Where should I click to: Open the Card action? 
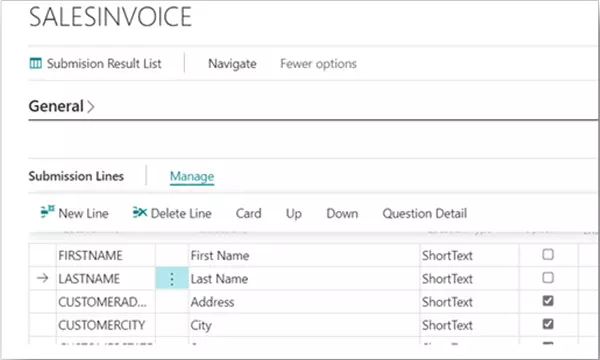[248, 213]
